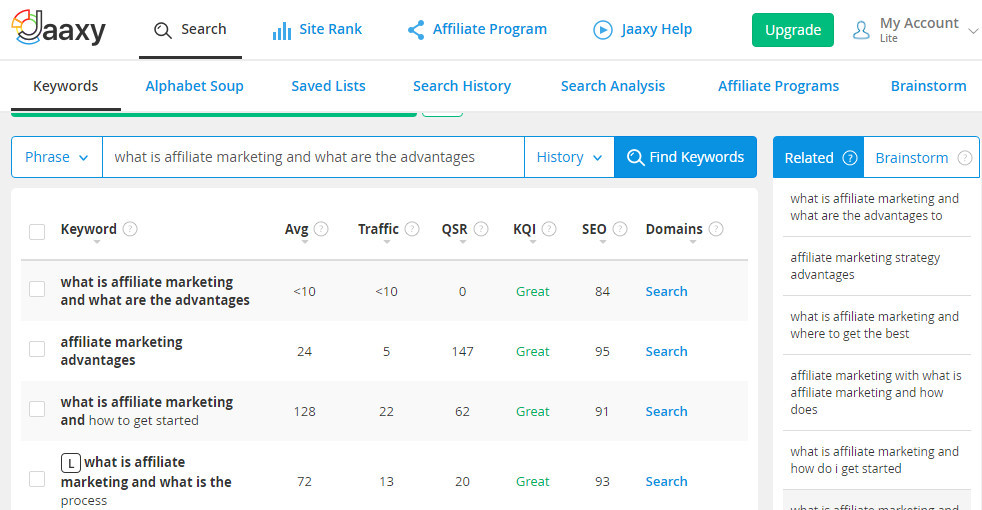Image resolution: width=982 pixels, height=510 pixels.
Task: Select the Related panel tab
Action: coord(819,157)
